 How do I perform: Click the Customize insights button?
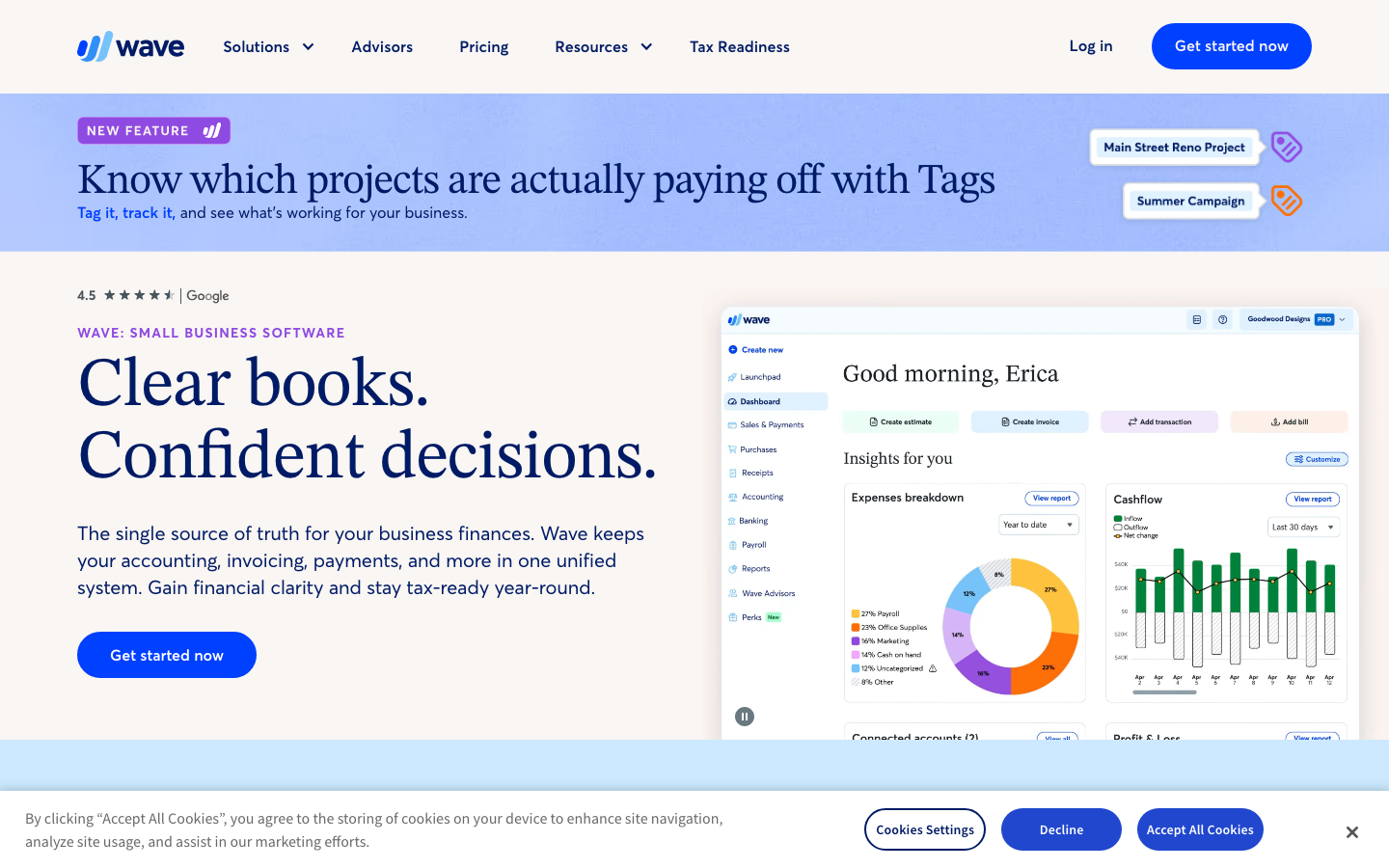click(x=1317, y=459)
